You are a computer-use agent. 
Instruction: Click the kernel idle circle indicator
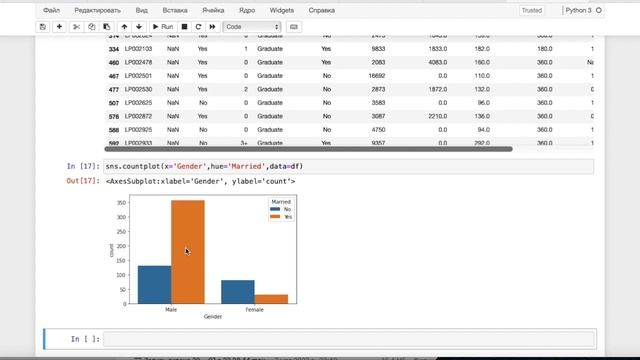pyautogui.click(x=599, y=10)
